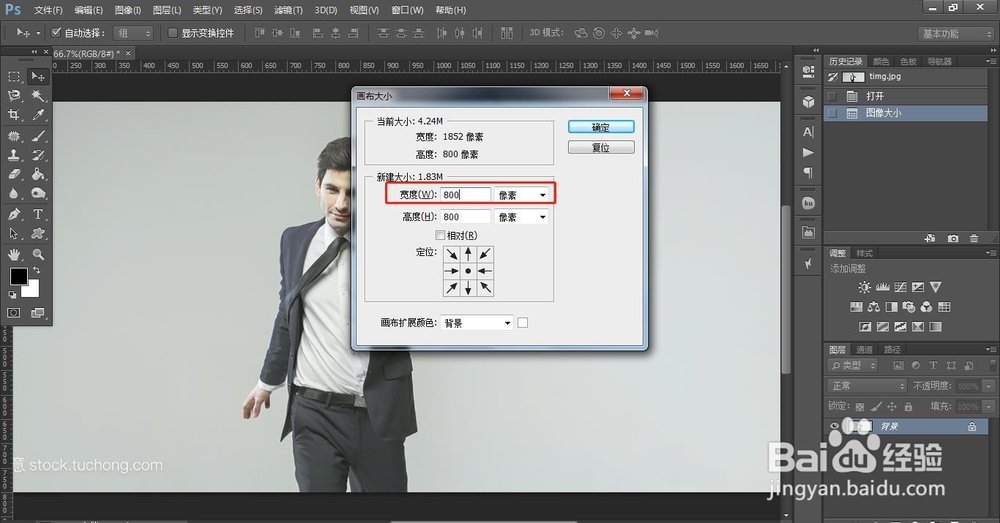
Task: Select the Rectangular Marquee tool
Action: [13, 77]
